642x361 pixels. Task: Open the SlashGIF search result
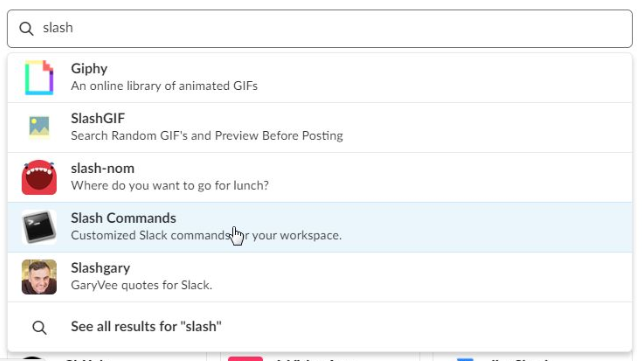(320, 127)
